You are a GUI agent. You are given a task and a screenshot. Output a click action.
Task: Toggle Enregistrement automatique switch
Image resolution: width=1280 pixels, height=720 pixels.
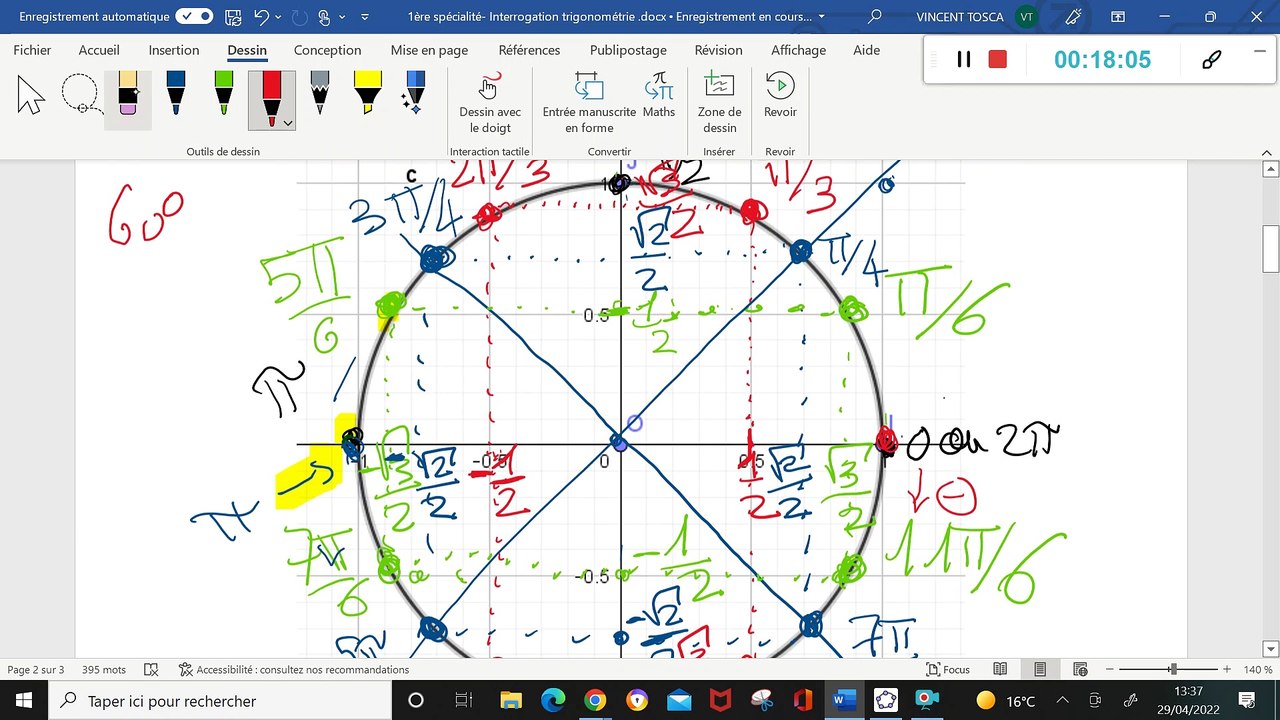194,17
